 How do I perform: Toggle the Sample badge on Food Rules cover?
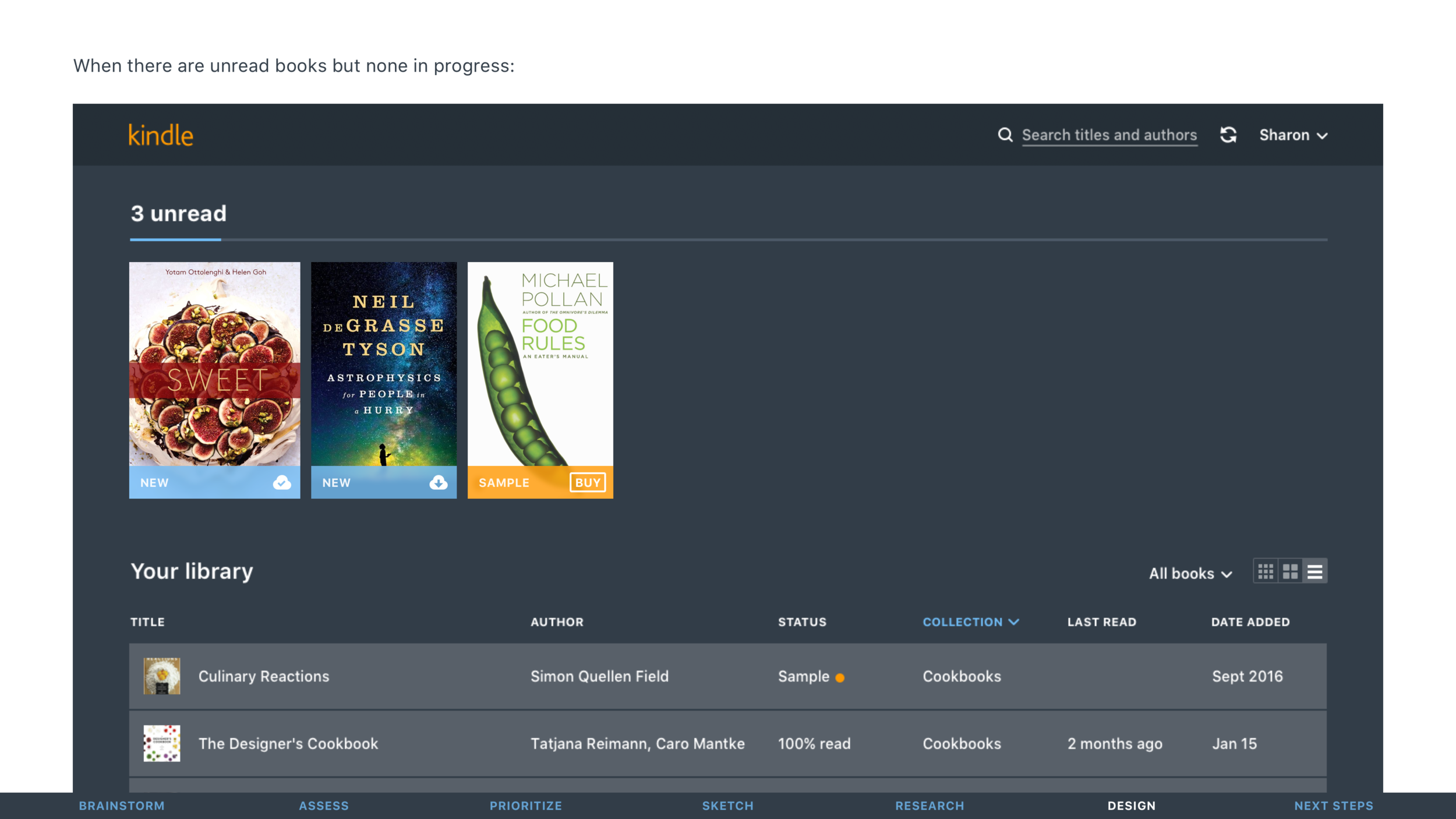(503, 482)
